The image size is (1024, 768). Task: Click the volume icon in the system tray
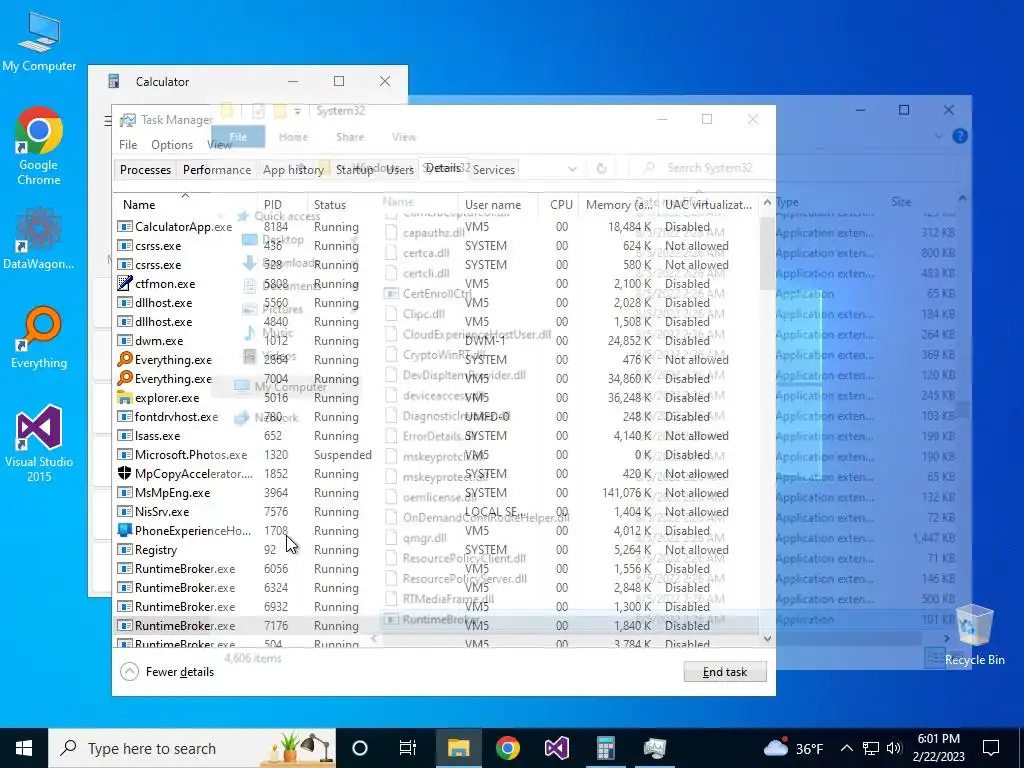(894, 748)
